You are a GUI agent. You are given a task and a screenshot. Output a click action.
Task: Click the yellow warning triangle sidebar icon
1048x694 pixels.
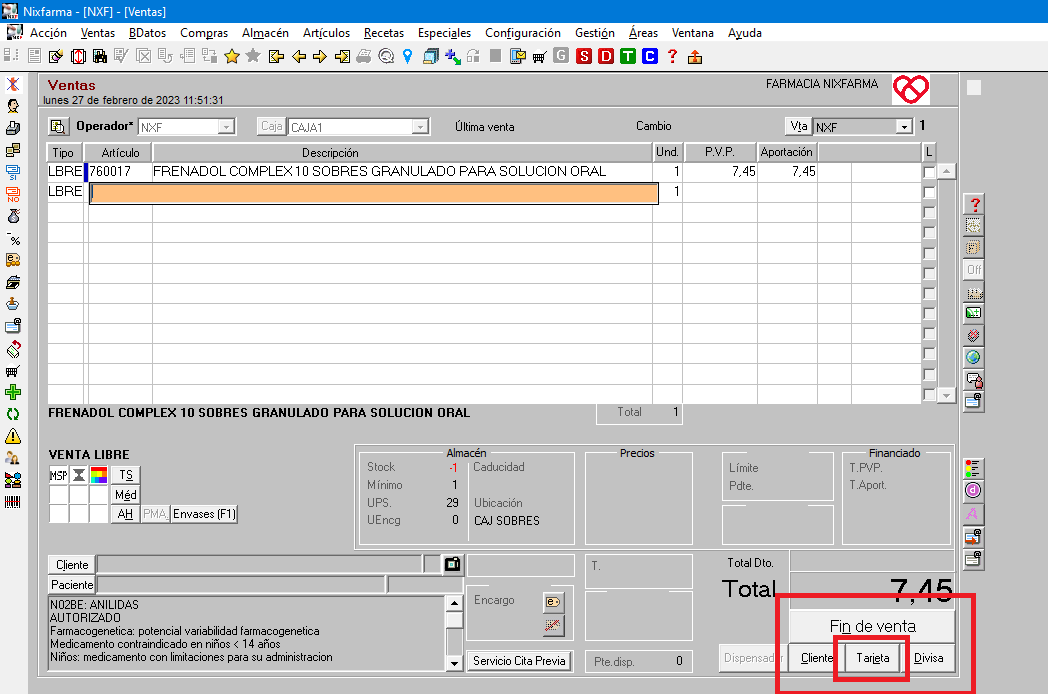click(13, 437)
